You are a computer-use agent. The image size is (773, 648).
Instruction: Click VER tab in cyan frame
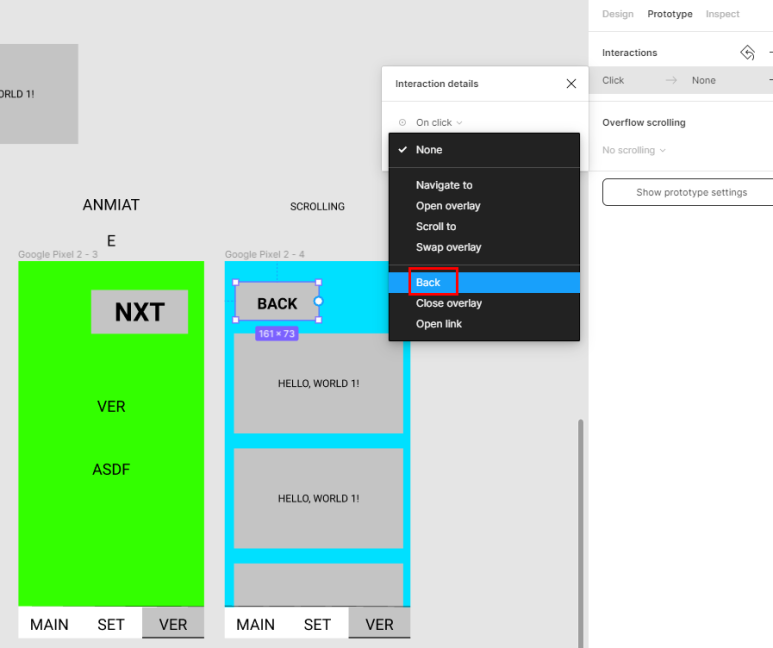[x=379, y=623]
